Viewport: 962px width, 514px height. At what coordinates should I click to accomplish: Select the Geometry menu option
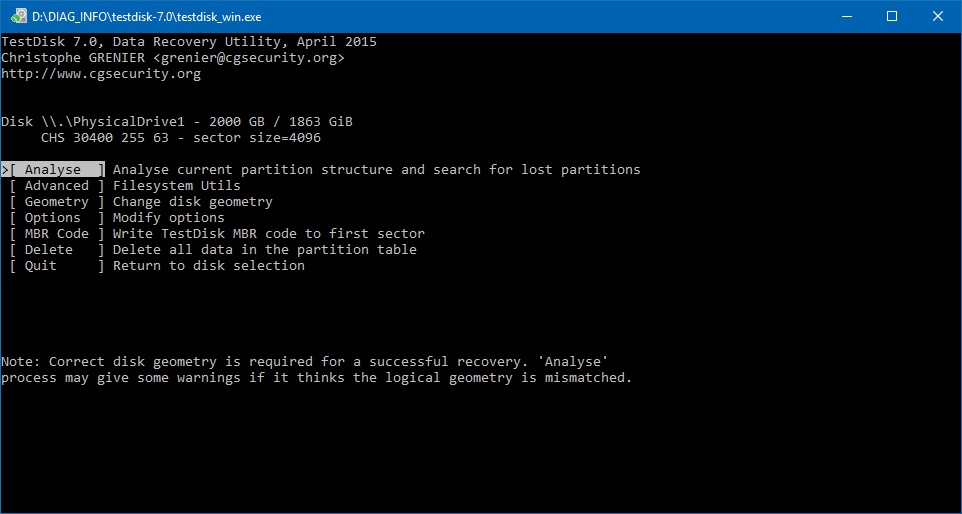click(x=56, y=202)
